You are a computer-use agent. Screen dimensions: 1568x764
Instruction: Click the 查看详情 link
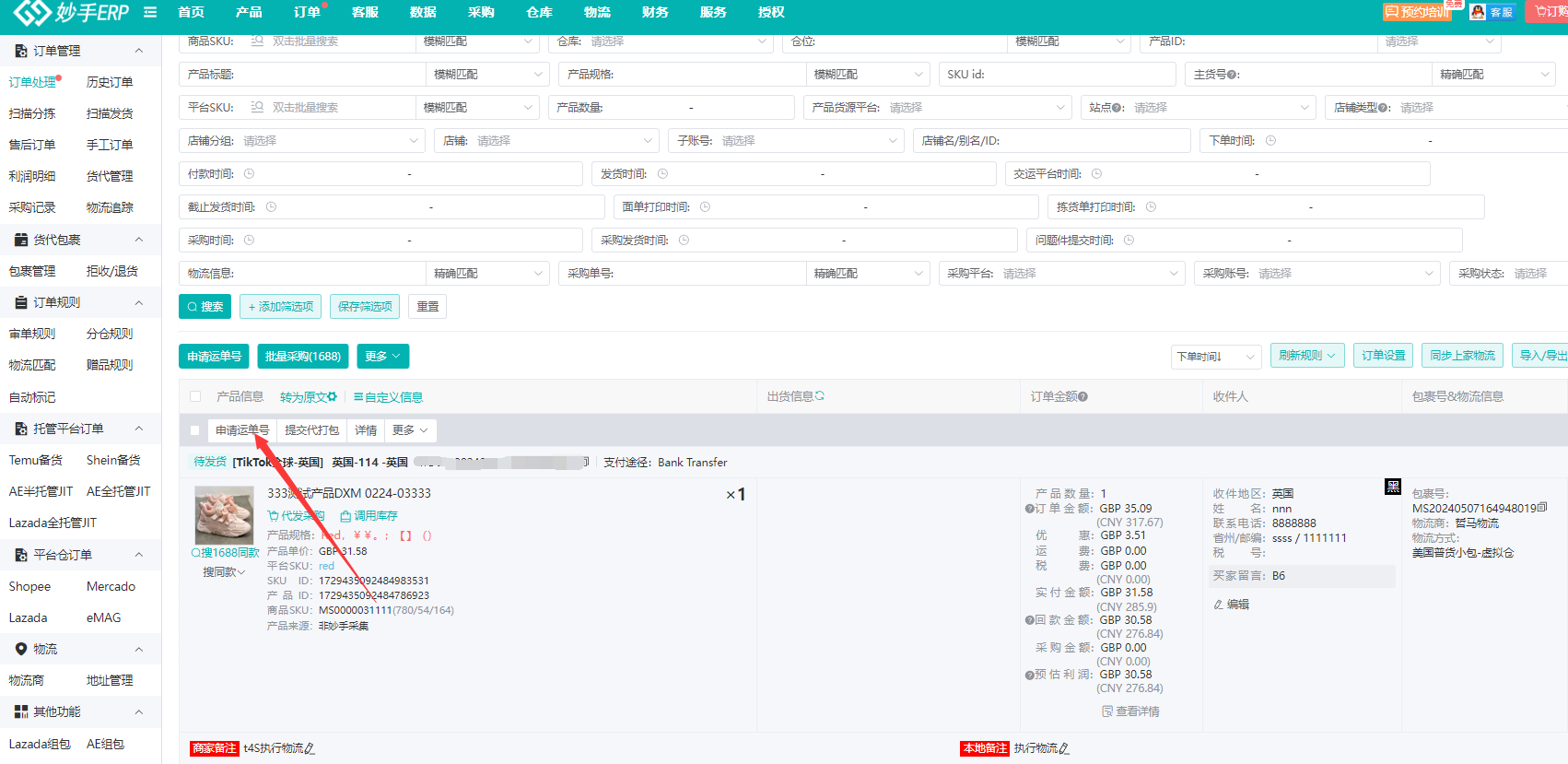pyautogui.click(x=1130, y=711)
